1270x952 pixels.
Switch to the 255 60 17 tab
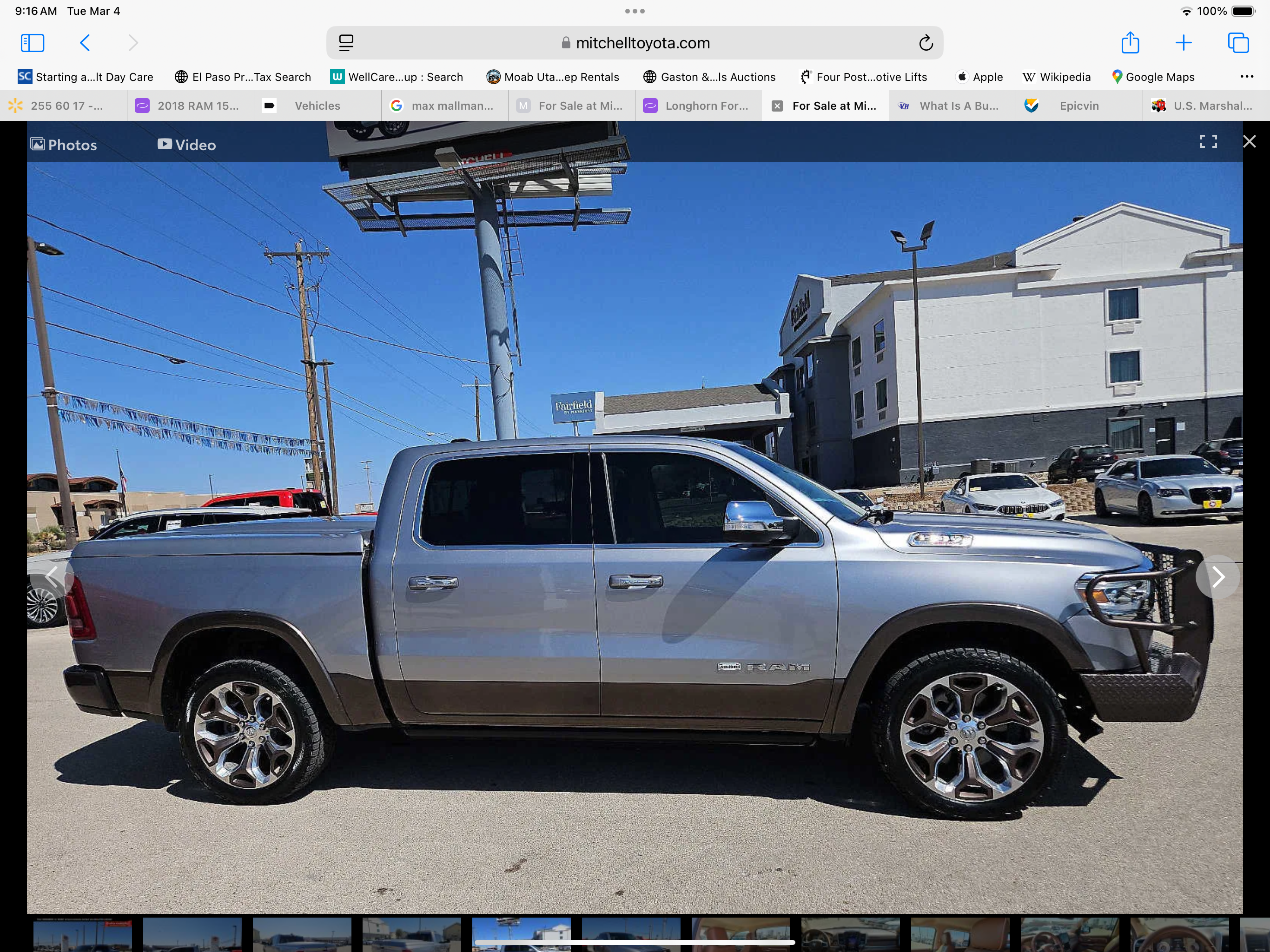63,106
